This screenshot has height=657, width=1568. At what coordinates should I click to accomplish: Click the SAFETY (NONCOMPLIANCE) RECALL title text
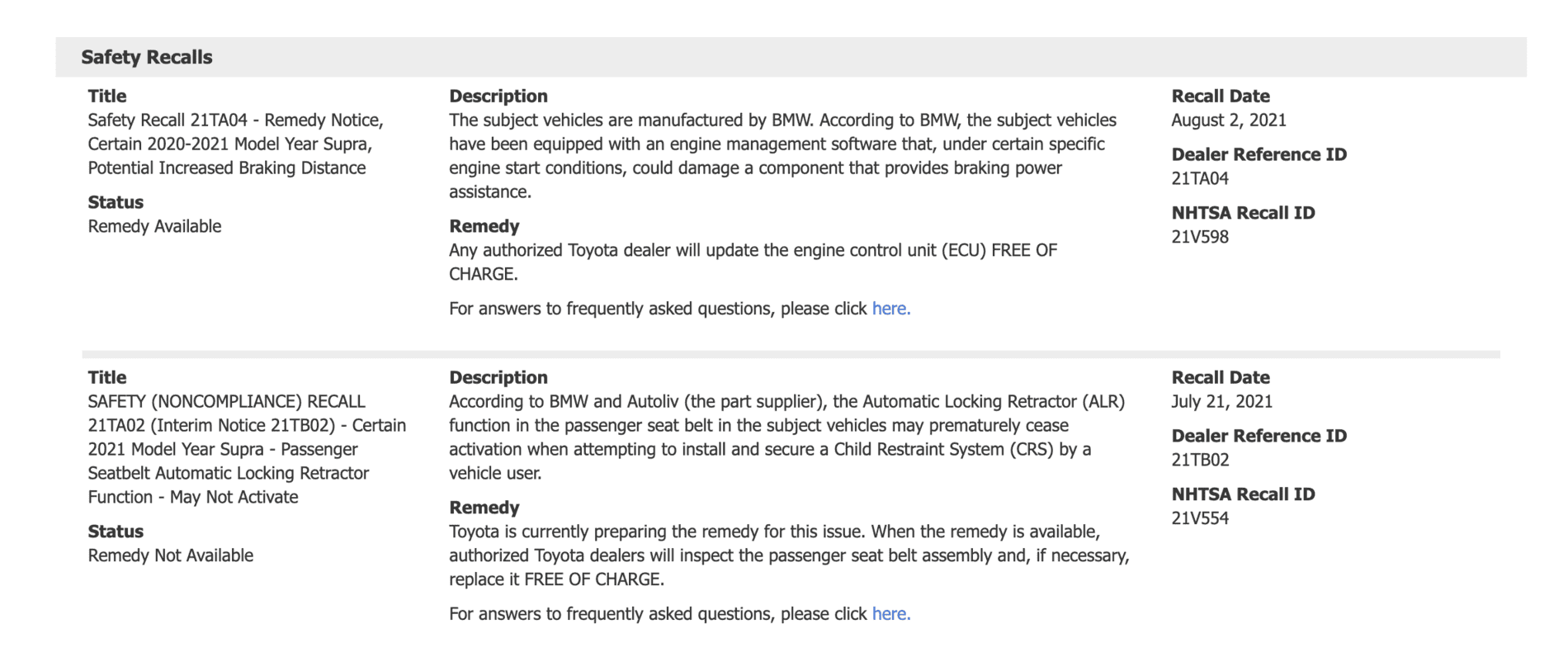pos(248,449)
